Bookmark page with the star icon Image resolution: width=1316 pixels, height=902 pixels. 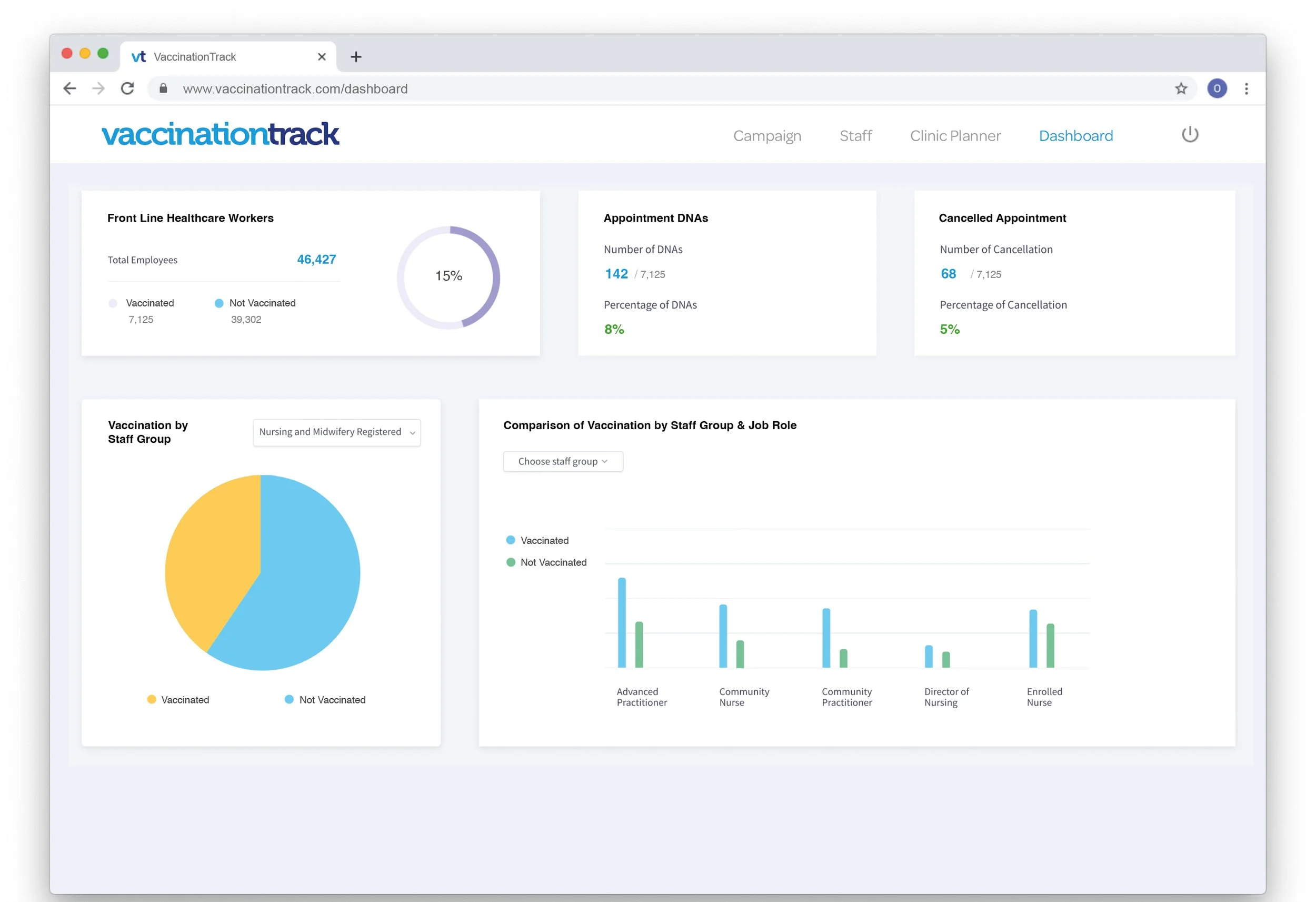pos(1181,88)
